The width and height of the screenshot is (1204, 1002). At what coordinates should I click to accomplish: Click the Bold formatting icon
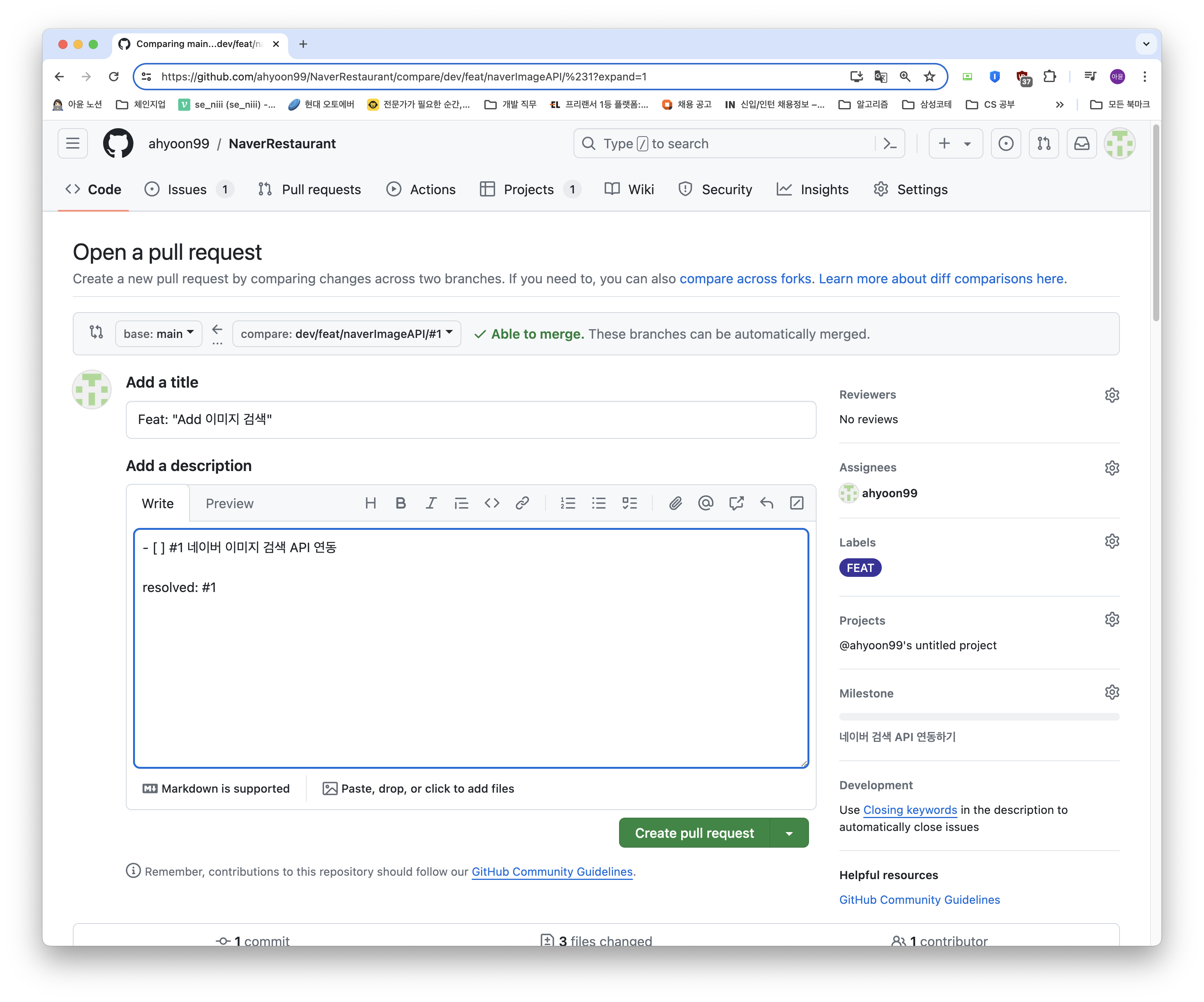pyautogui.click(x=401, y=503)
